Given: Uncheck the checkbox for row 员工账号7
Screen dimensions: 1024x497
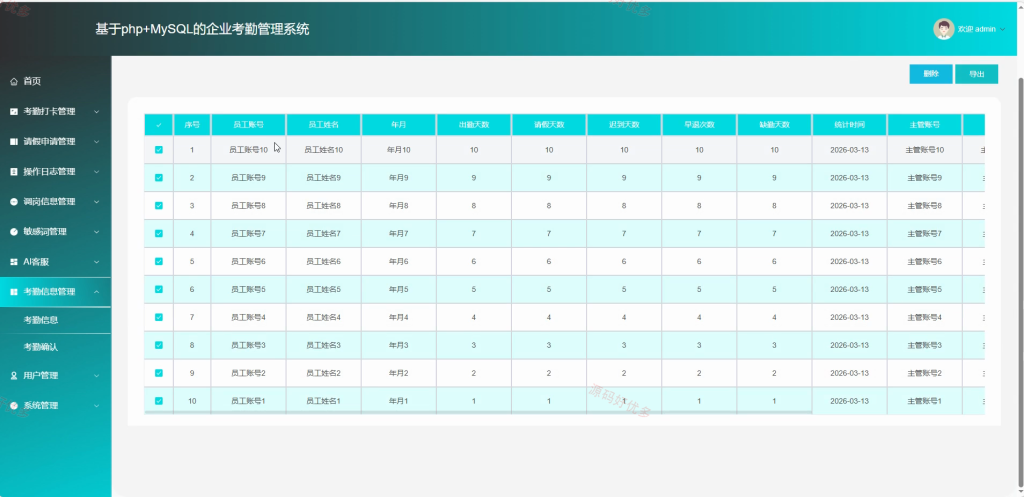Looking at the screenshot, I should [x=159, y=233].
